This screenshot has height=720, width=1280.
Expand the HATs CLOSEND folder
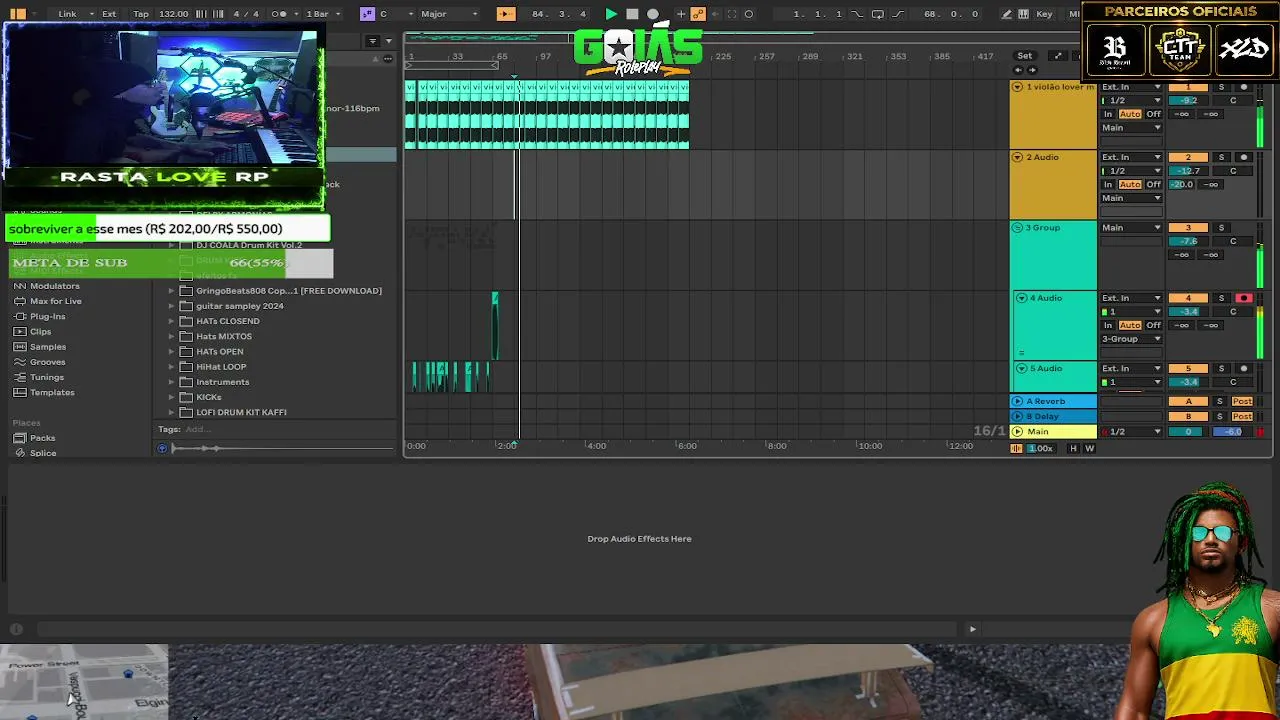click(x=171, y=321)
